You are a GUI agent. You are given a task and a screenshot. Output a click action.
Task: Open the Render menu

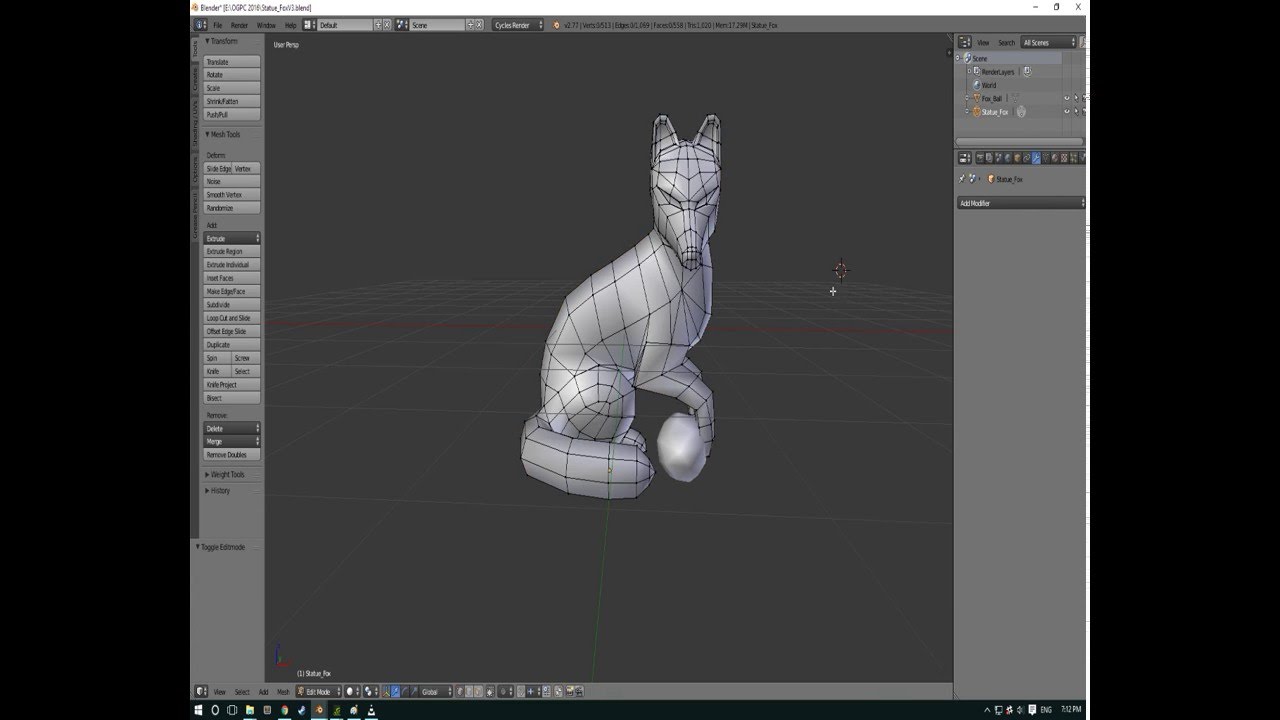click(x=239, y=25)
